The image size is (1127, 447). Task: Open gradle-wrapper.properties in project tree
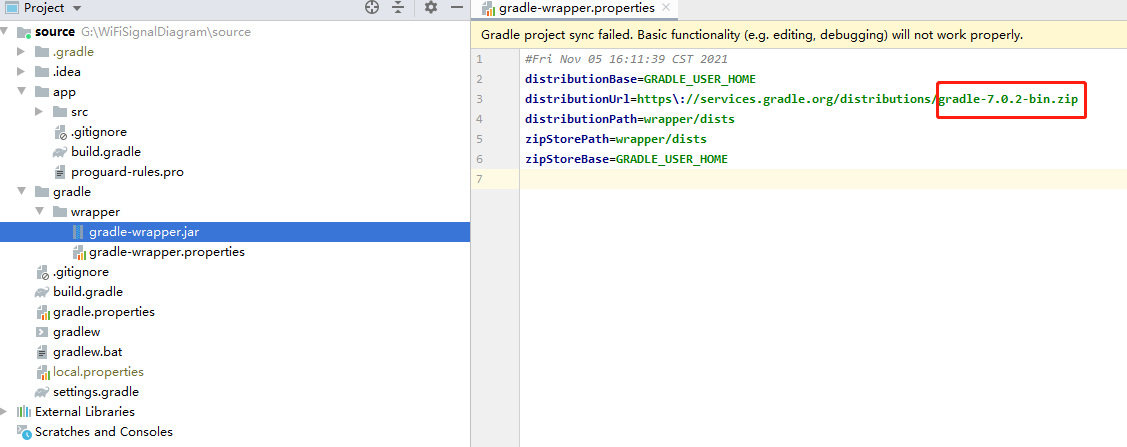(x=167, y=252)
